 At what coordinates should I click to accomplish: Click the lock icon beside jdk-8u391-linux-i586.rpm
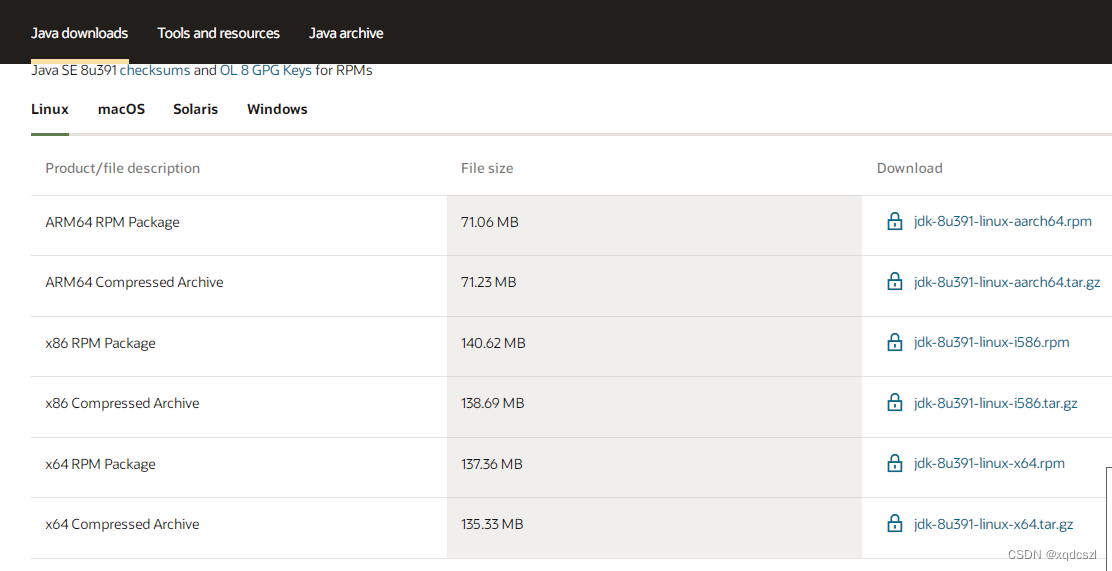click(895, 343)
